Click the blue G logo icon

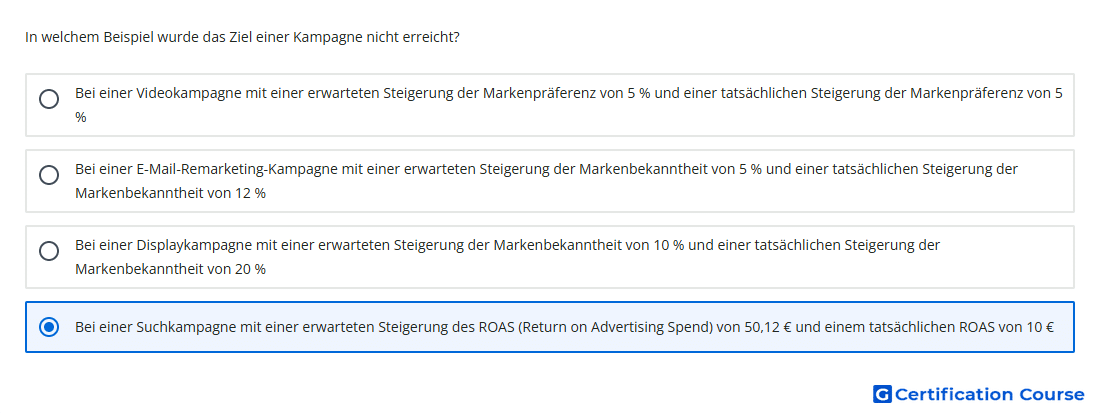coord(882,394)
